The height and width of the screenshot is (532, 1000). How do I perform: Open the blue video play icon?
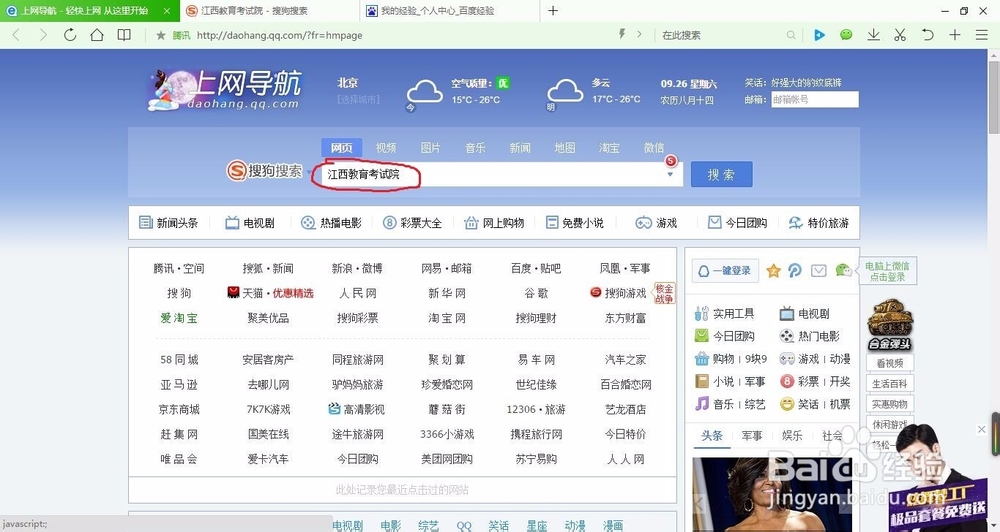820,35
